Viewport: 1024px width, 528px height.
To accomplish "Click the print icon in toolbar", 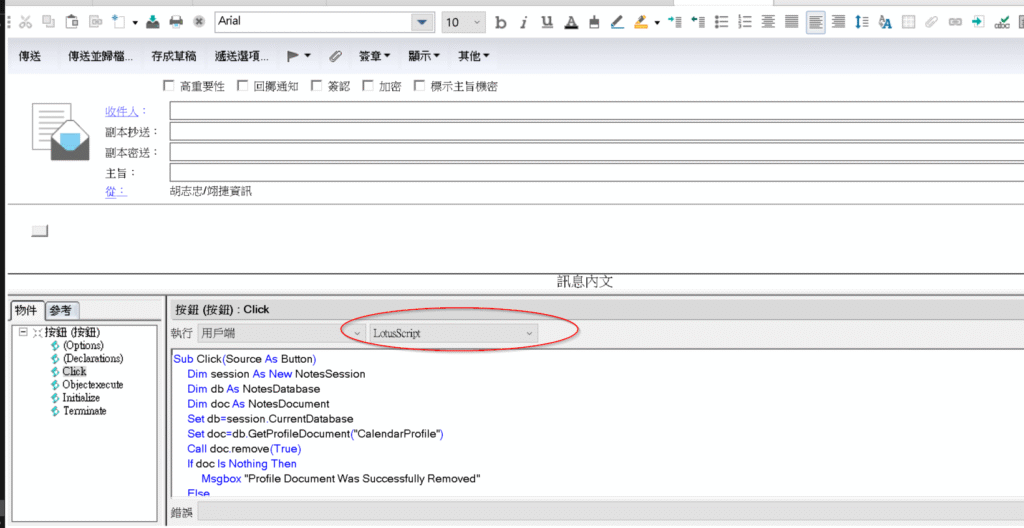I will pyautogui.click(x=176, y=22).
